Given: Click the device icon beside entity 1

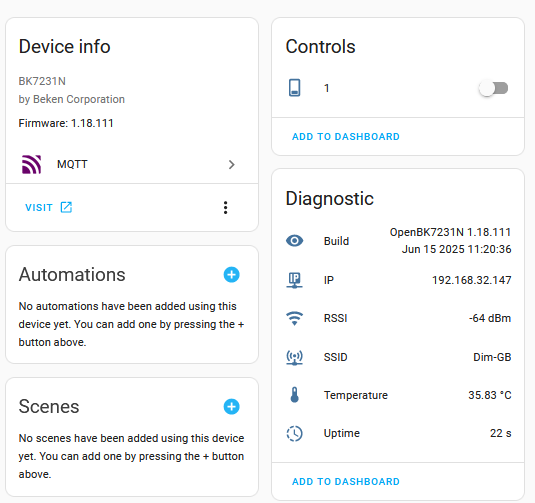Looking at the screenshot, I should [x=294, y=88].
